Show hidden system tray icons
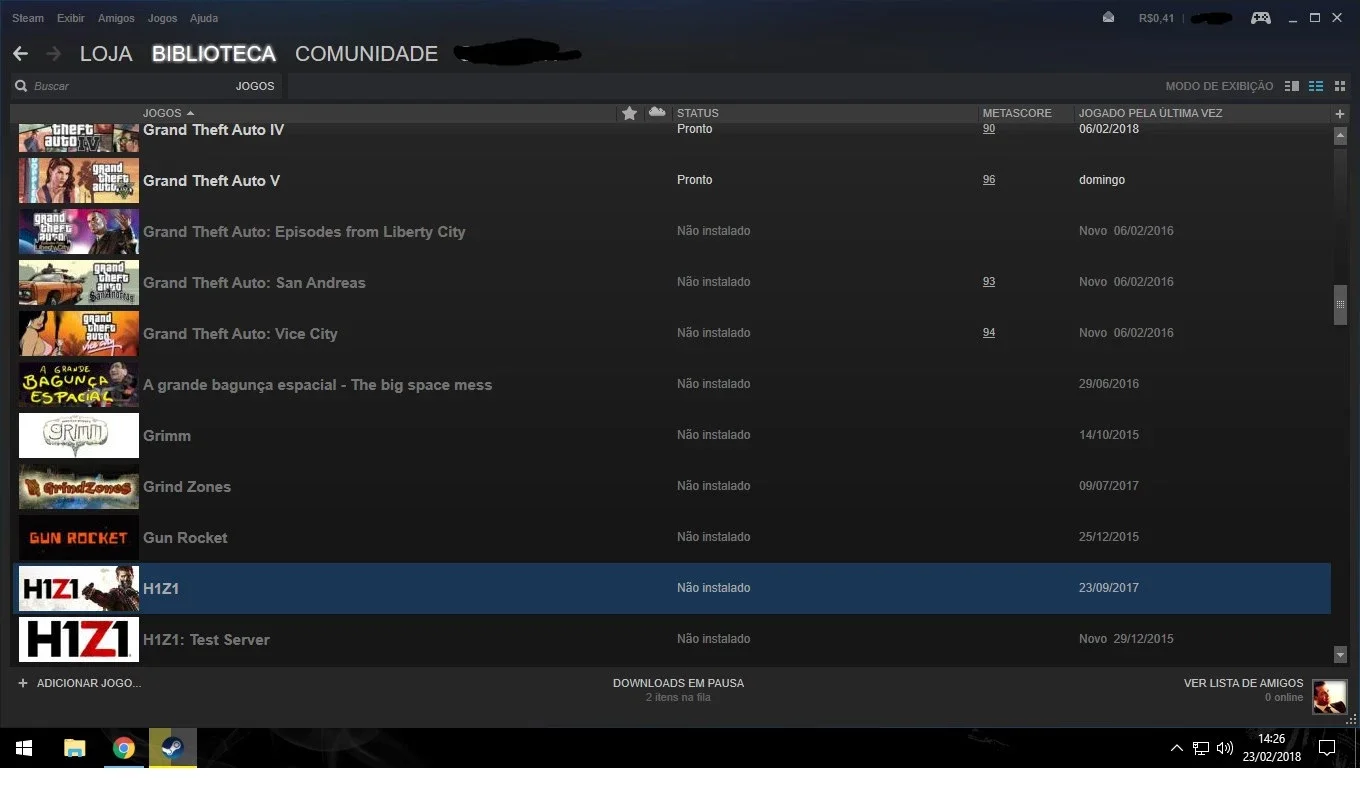Screen dimensions: 1360x793 point(1176,748)
